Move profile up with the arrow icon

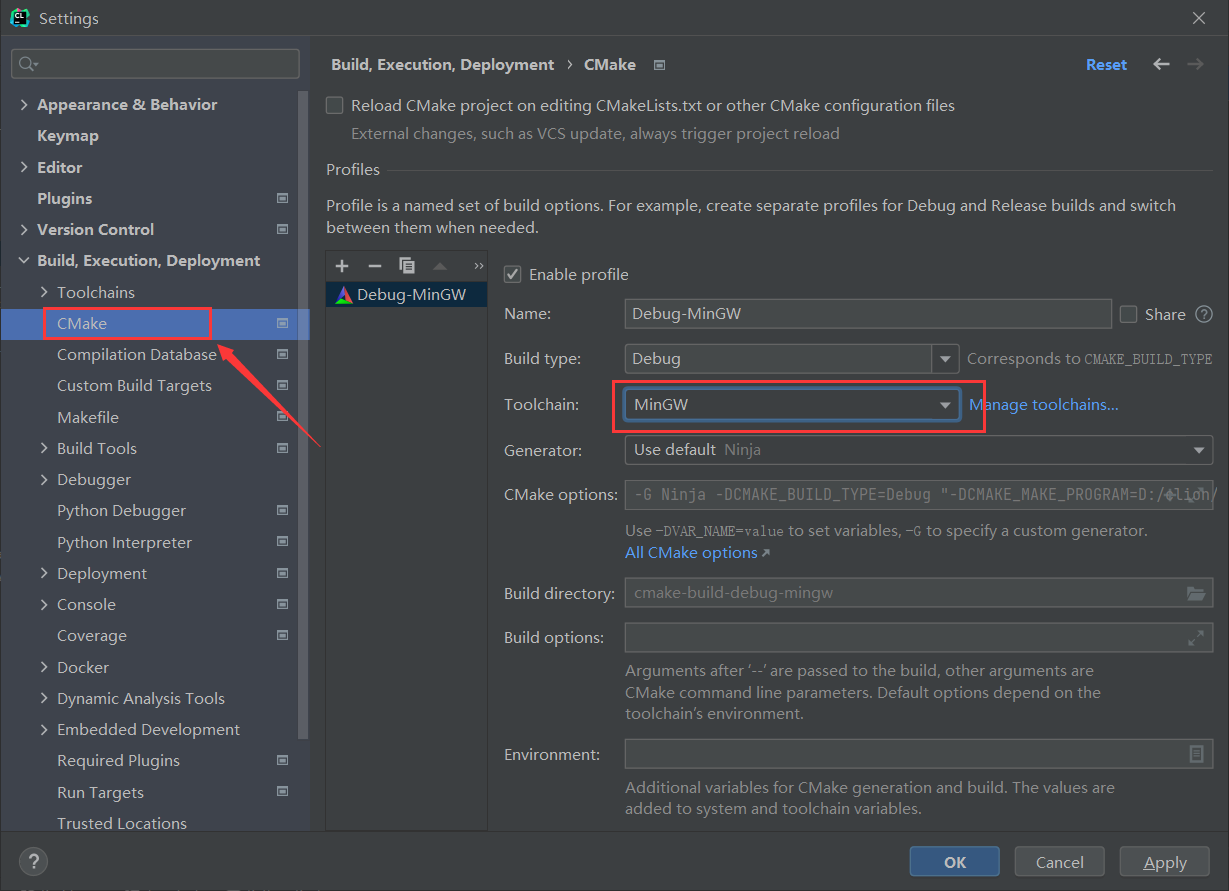pyautogui.click(x=440, y=266)
